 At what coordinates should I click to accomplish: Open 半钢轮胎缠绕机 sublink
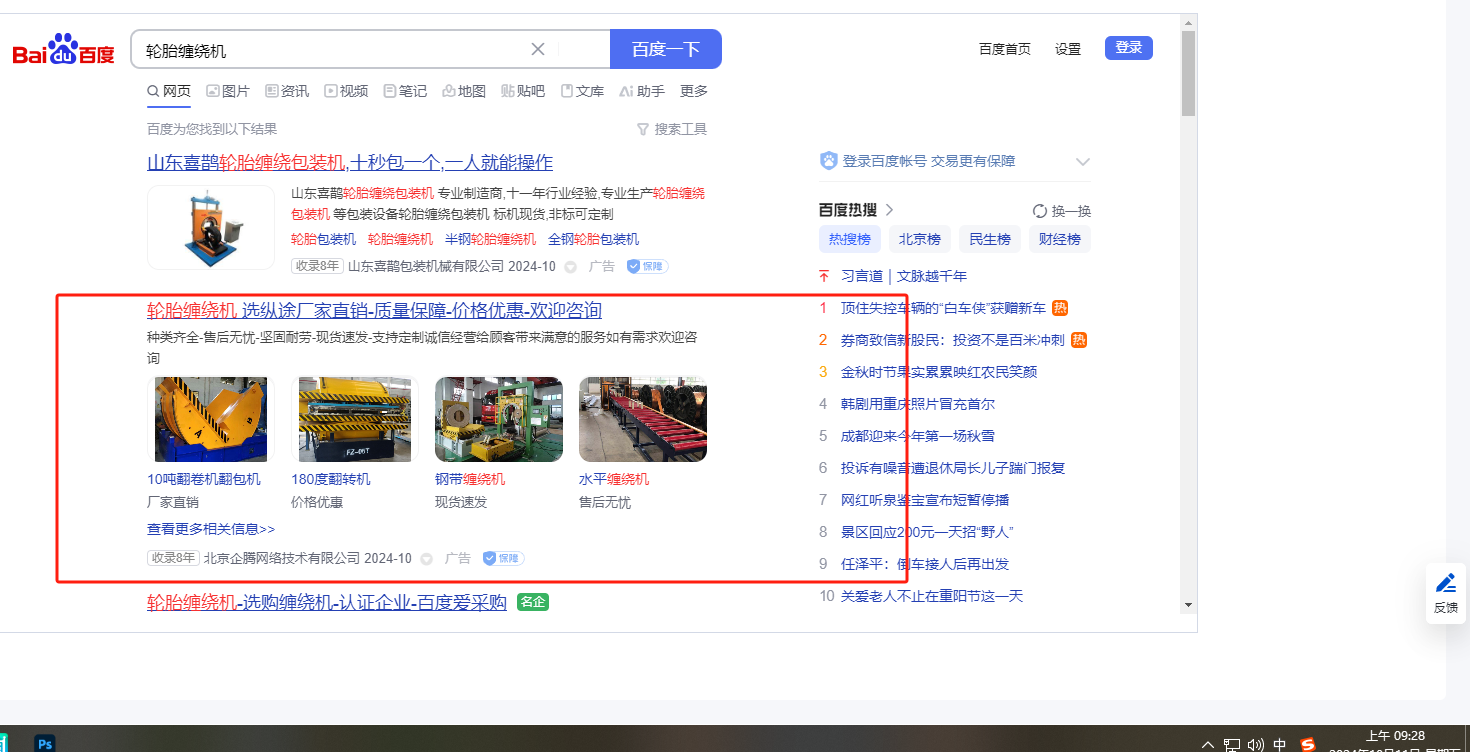click(x=491, y=239)
